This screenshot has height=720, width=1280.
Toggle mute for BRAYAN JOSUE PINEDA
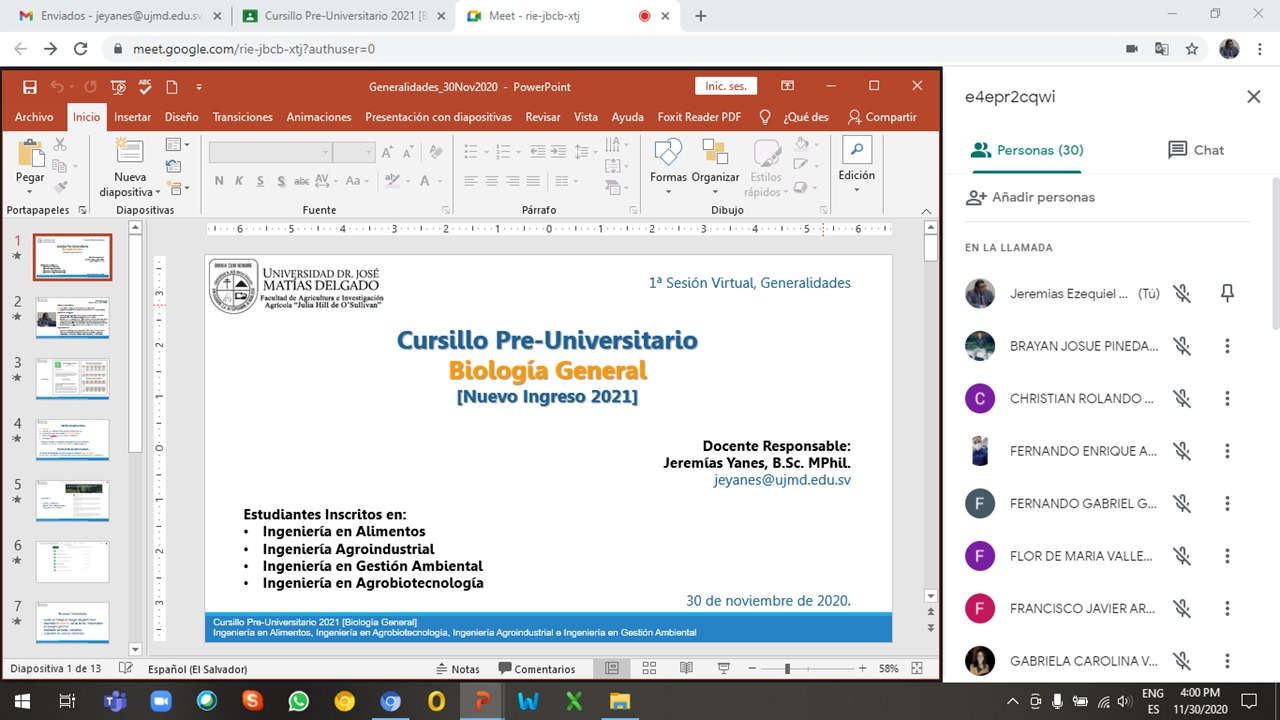[1182, 346]
